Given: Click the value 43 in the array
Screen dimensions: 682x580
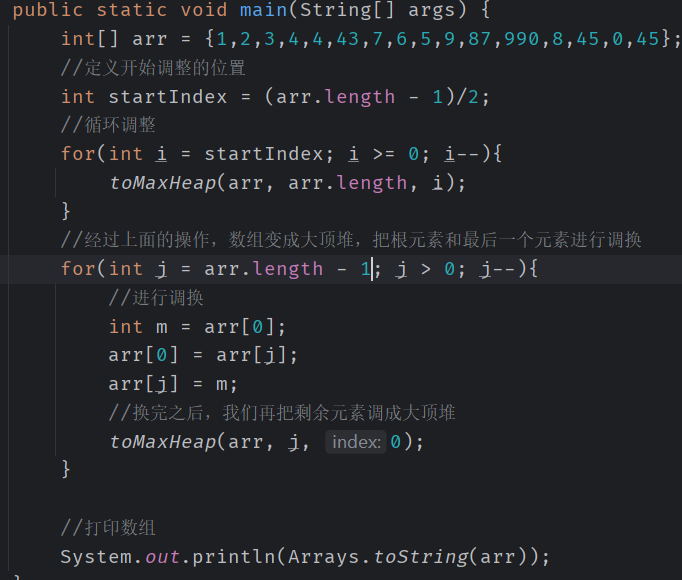Looking at the screenshot, I should 348,39.
